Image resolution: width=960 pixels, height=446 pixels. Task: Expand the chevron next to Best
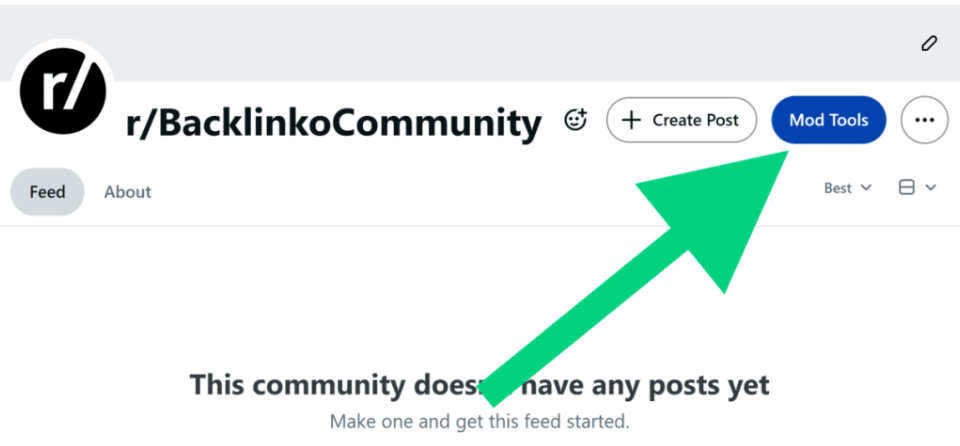pos(866,187)
